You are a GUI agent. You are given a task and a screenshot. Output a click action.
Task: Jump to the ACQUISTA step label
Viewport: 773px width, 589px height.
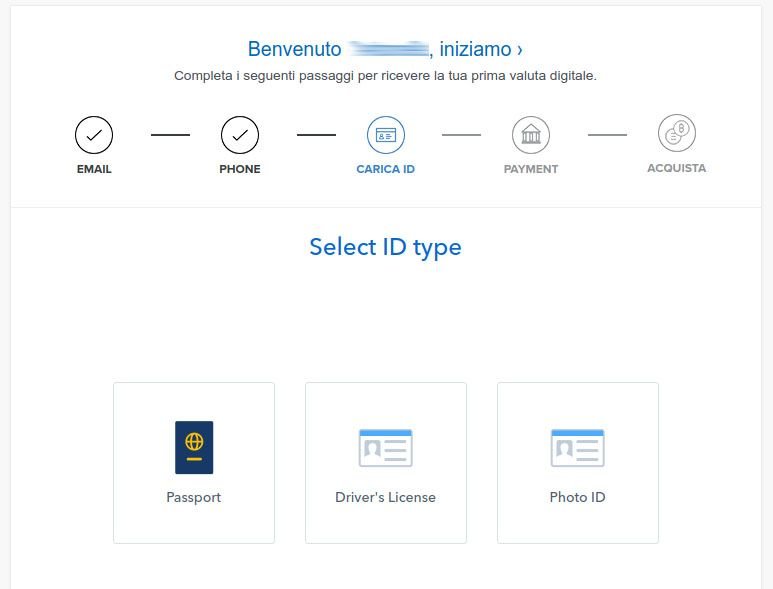(677, 168)
